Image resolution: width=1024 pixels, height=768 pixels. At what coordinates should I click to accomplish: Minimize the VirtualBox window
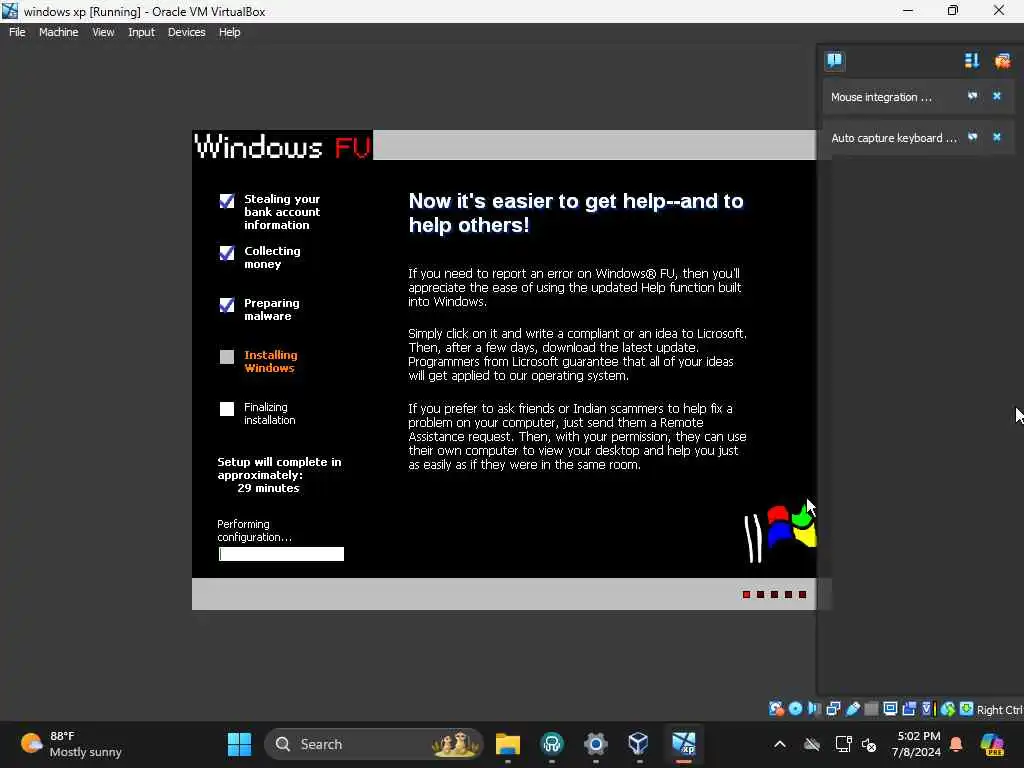[908, 10]
